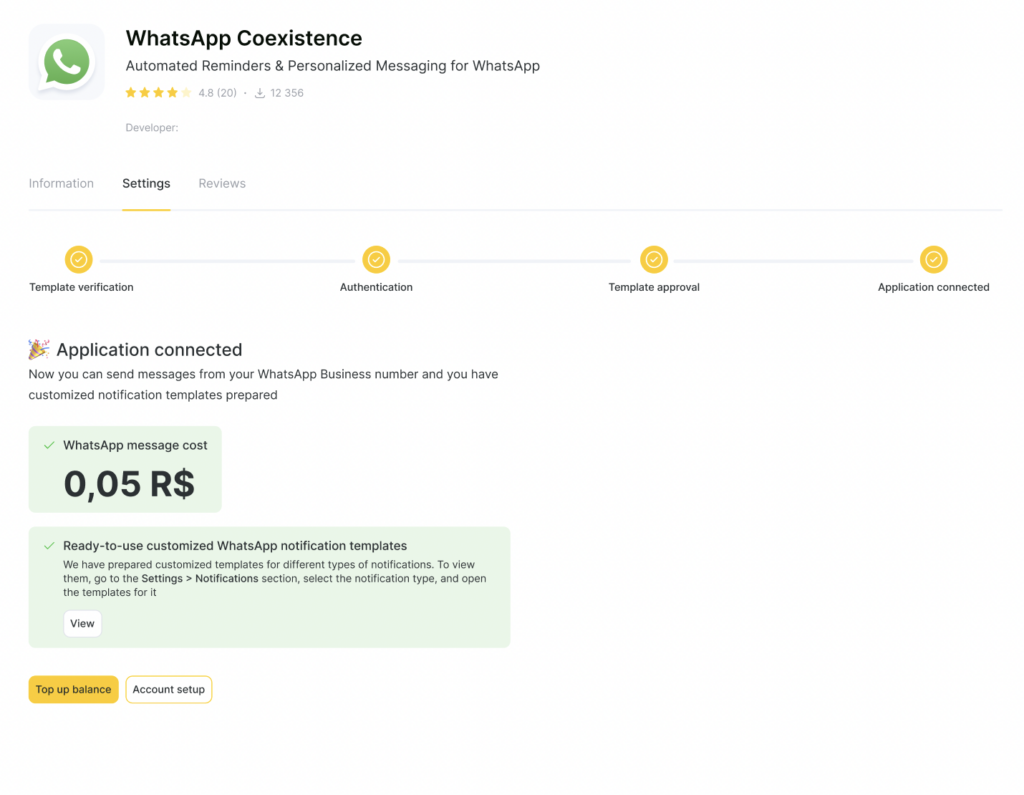Click the download count icon

(x=260, y=93)
